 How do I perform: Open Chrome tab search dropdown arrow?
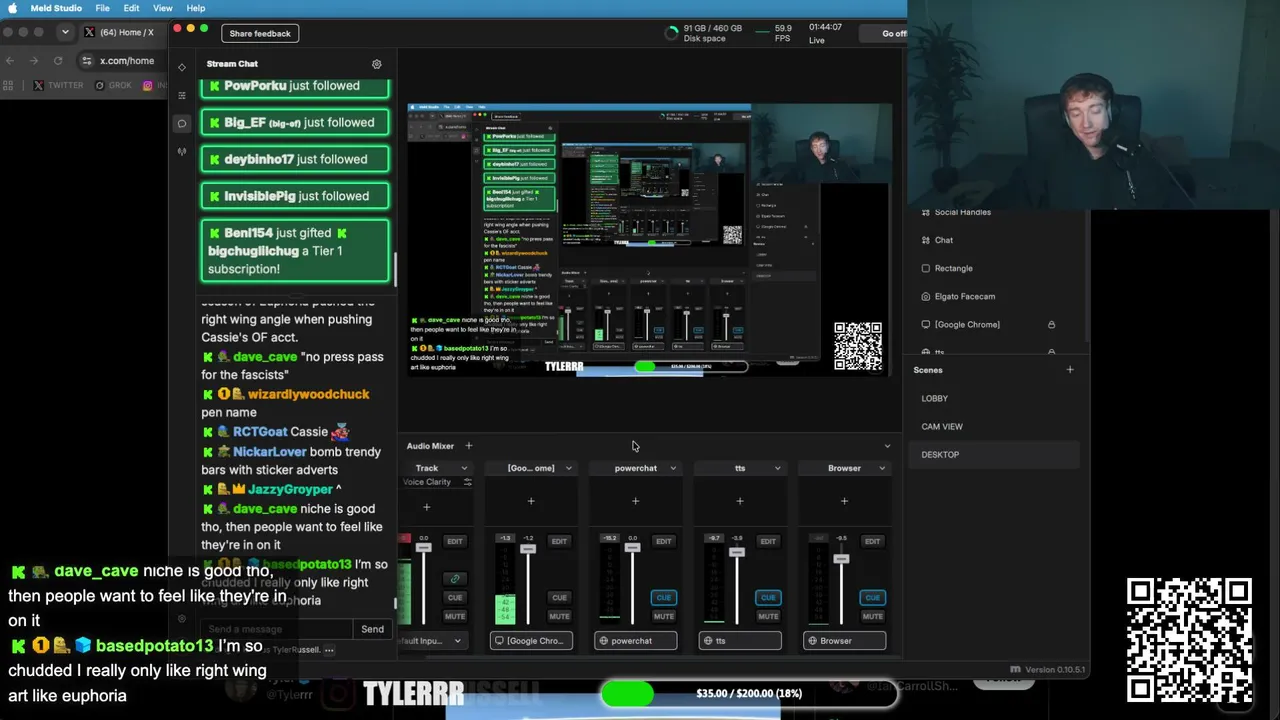[x=65, y=32]
